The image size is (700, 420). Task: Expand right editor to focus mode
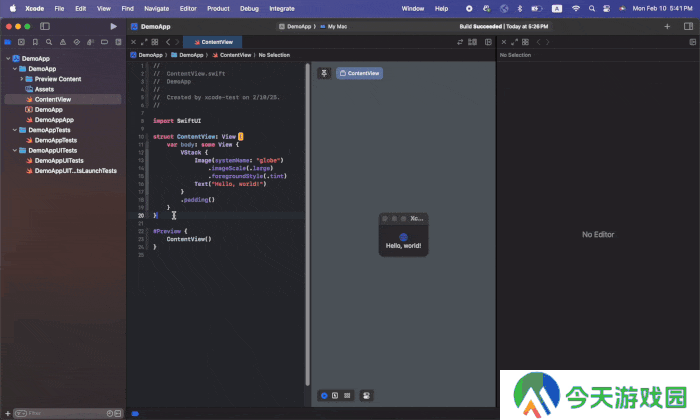tap(514, 42)
